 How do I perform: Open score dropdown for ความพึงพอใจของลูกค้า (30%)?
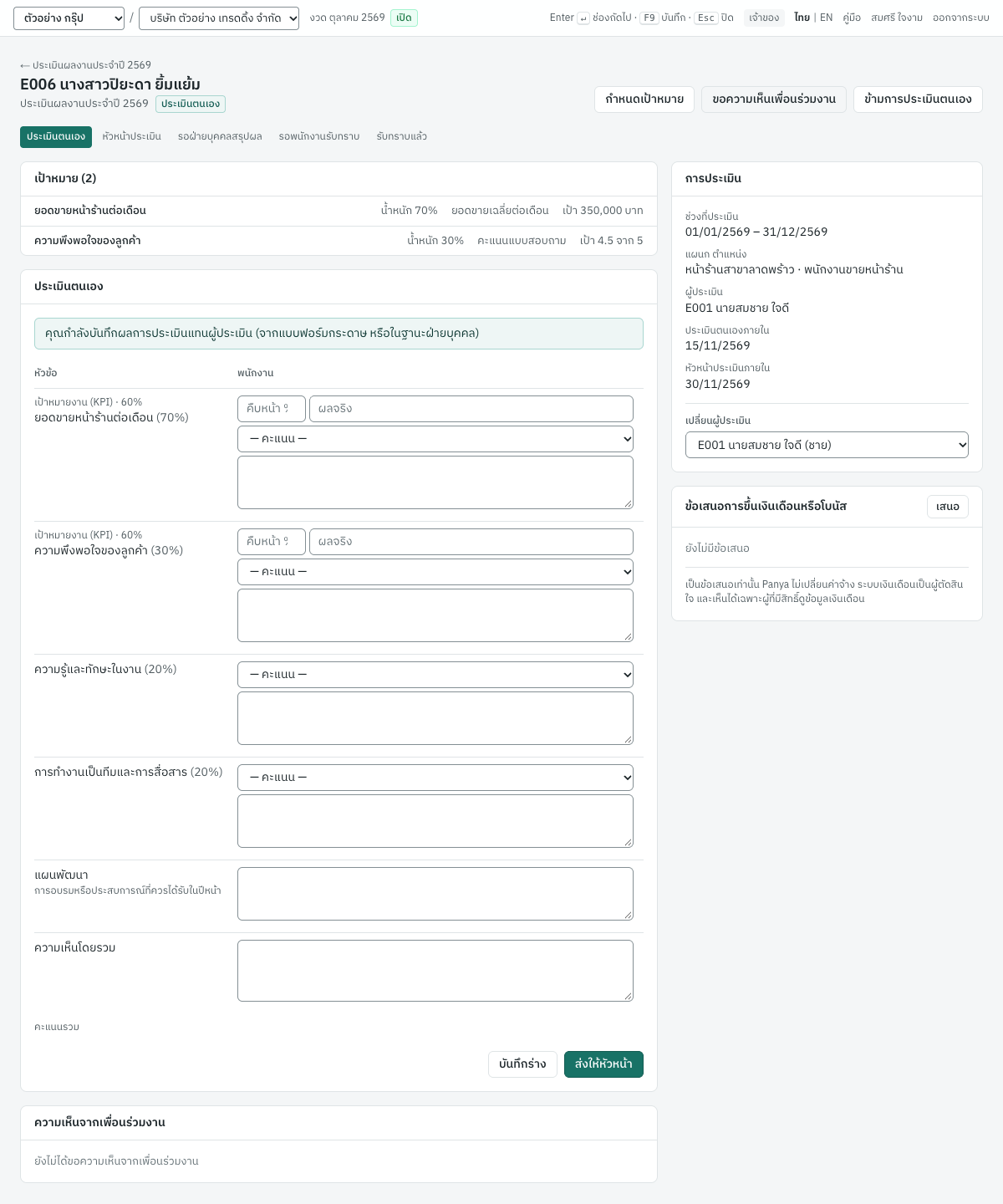coord(435,572)
